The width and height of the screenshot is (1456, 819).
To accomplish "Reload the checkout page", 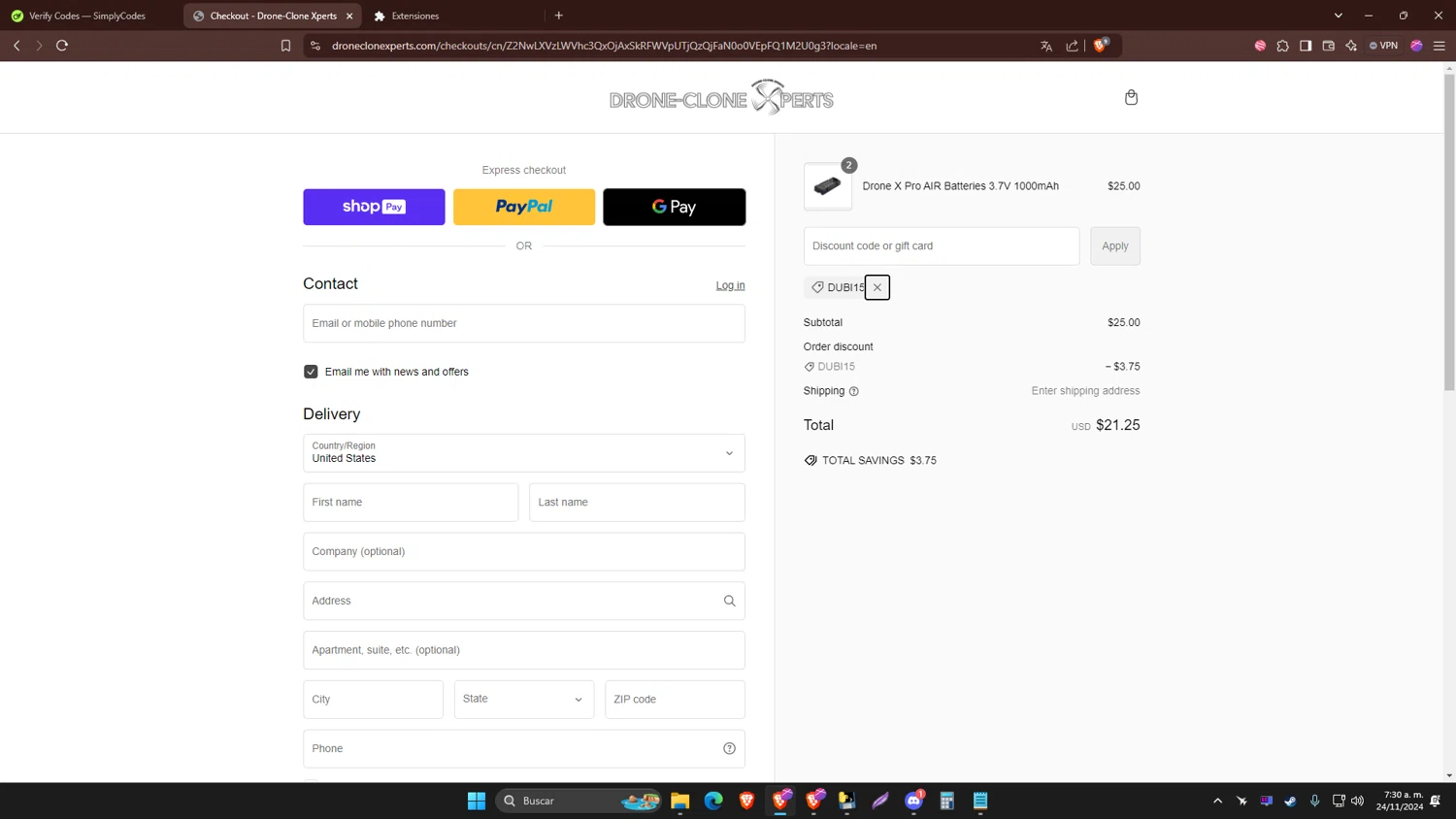I will point(62,46).
